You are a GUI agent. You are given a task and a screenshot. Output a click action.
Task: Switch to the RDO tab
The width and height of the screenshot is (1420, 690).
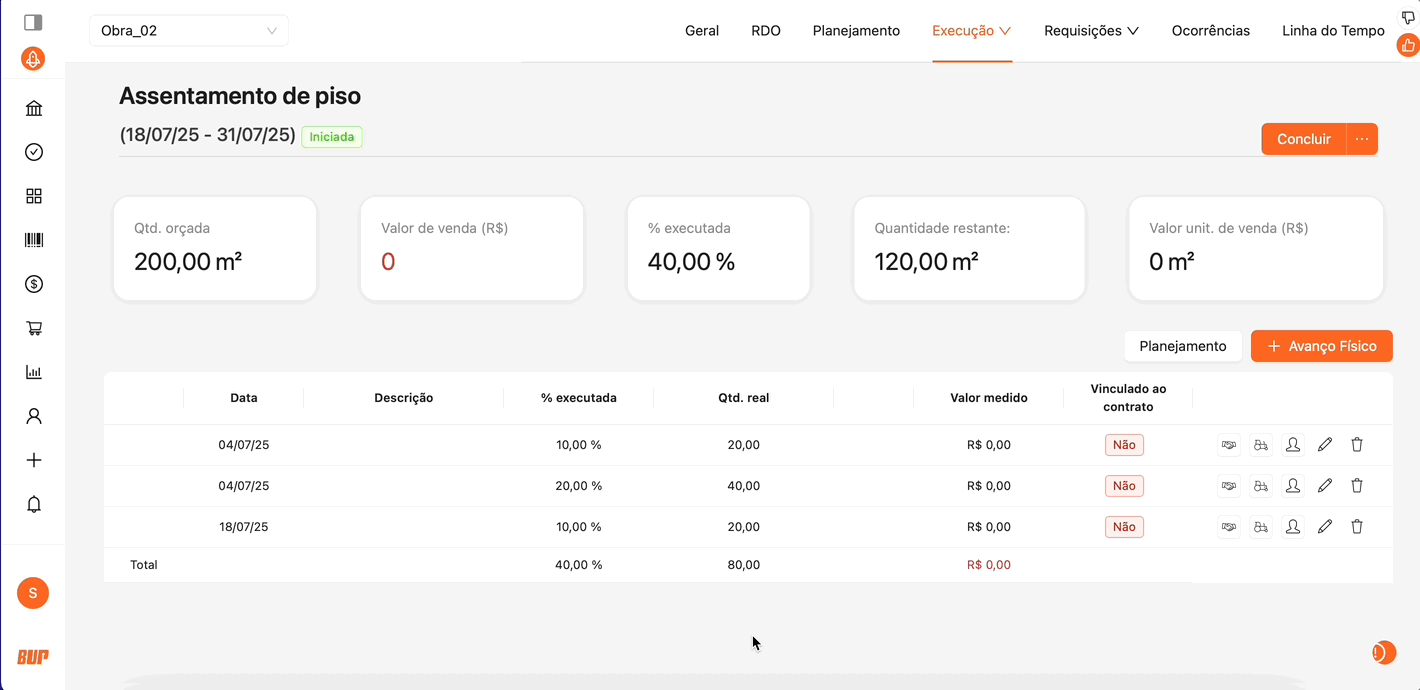pos(766,31)
